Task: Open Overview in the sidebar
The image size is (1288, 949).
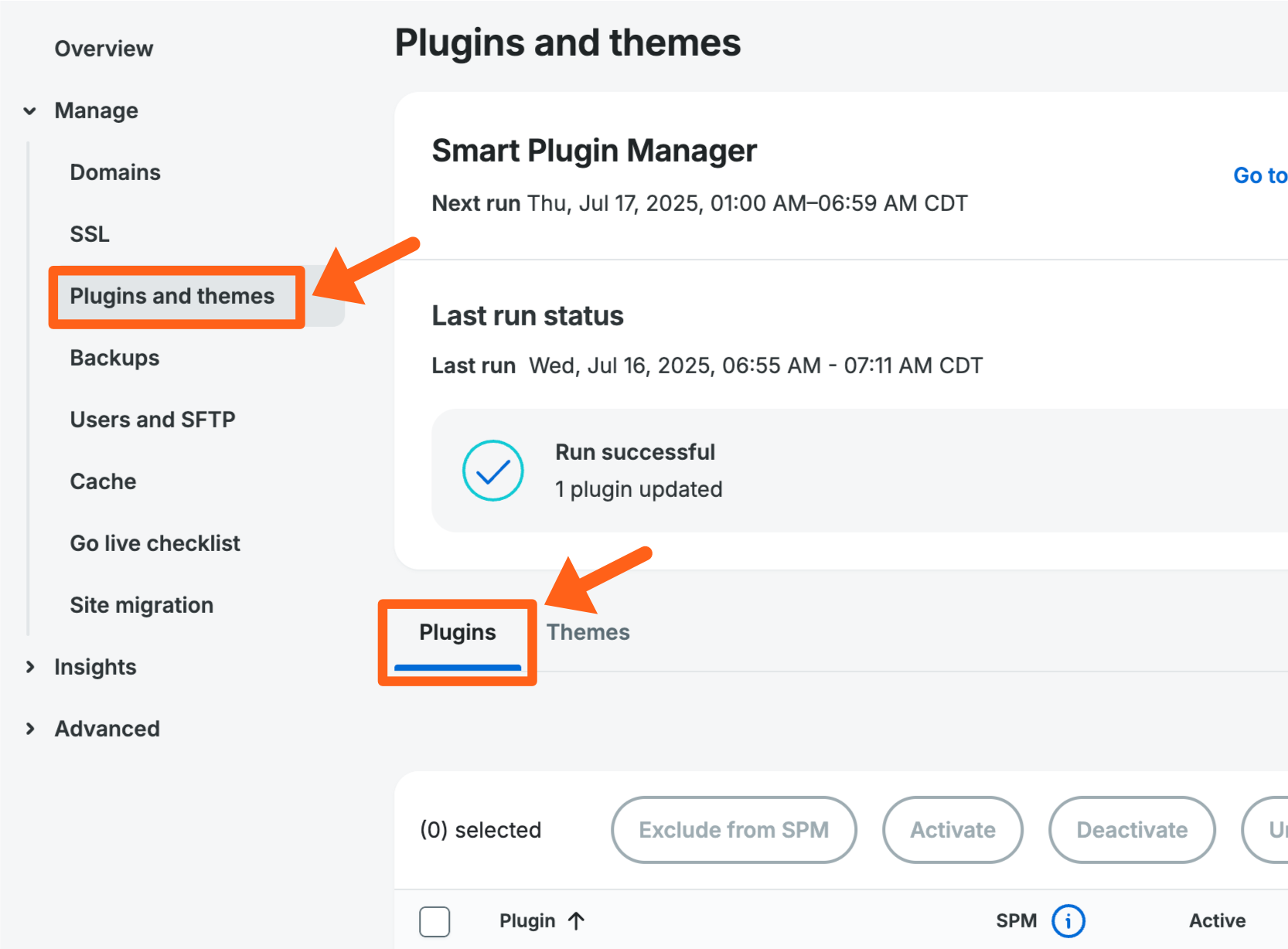Action: pyautogui.click(x=104, y=49)
